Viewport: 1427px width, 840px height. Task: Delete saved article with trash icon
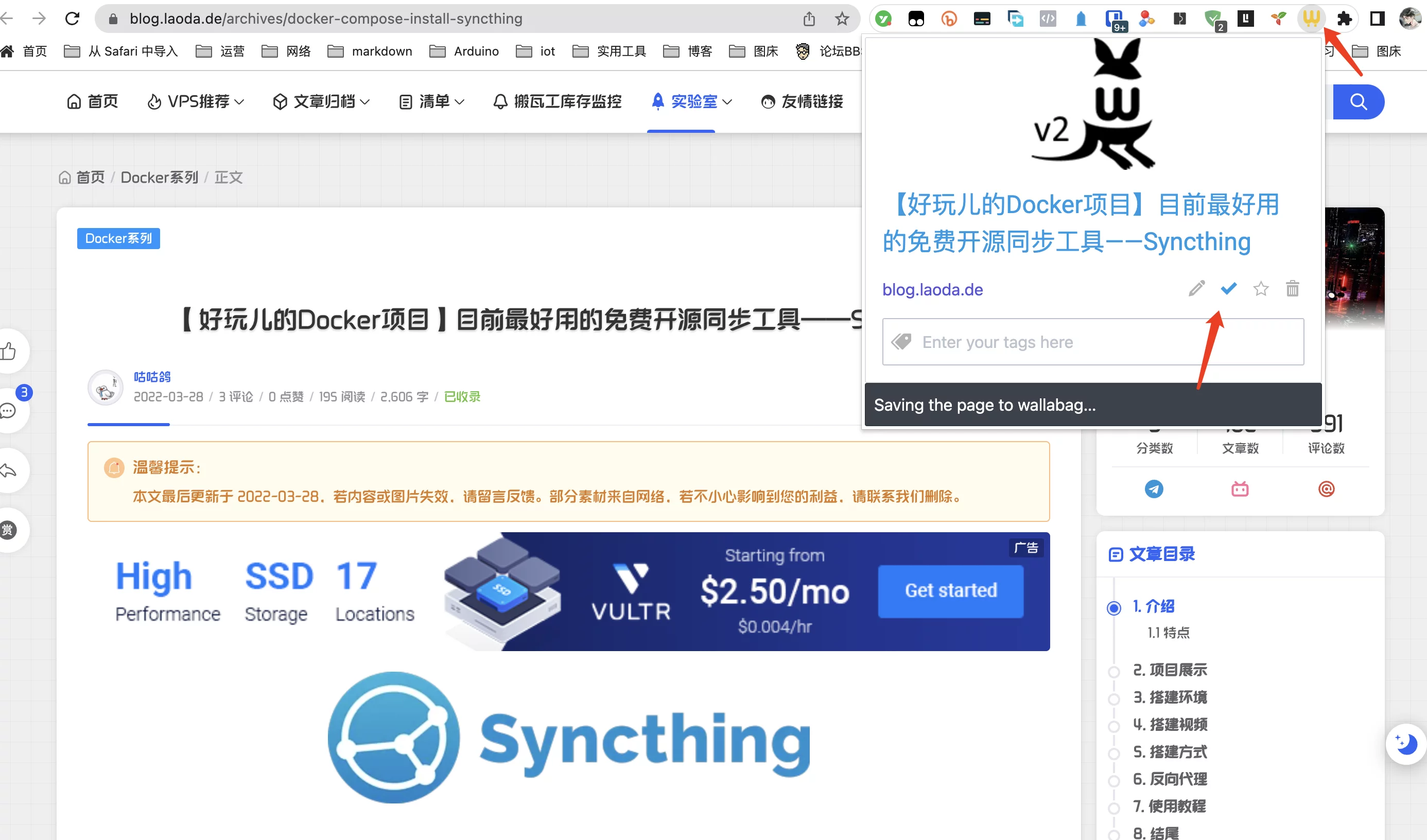tap(1292, 289)
